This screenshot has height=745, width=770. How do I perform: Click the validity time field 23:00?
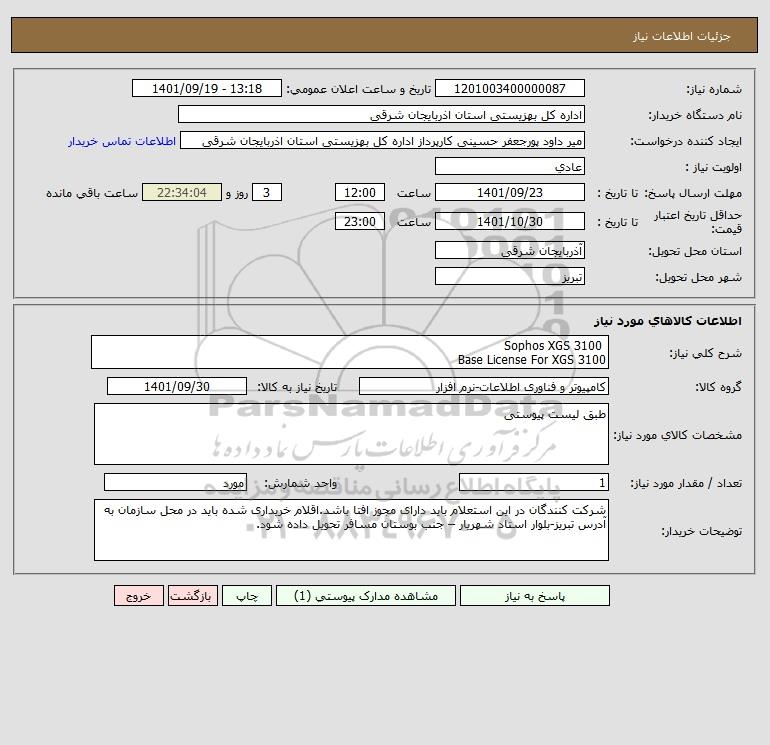click(360, 221)
